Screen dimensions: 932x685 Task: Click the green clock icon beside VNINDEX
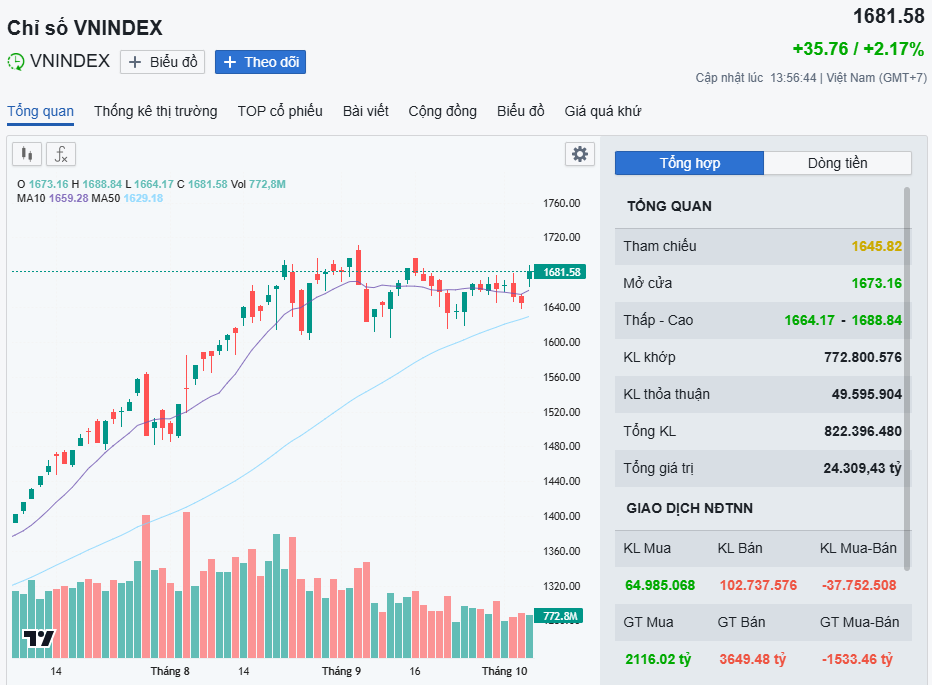[16, 62]
